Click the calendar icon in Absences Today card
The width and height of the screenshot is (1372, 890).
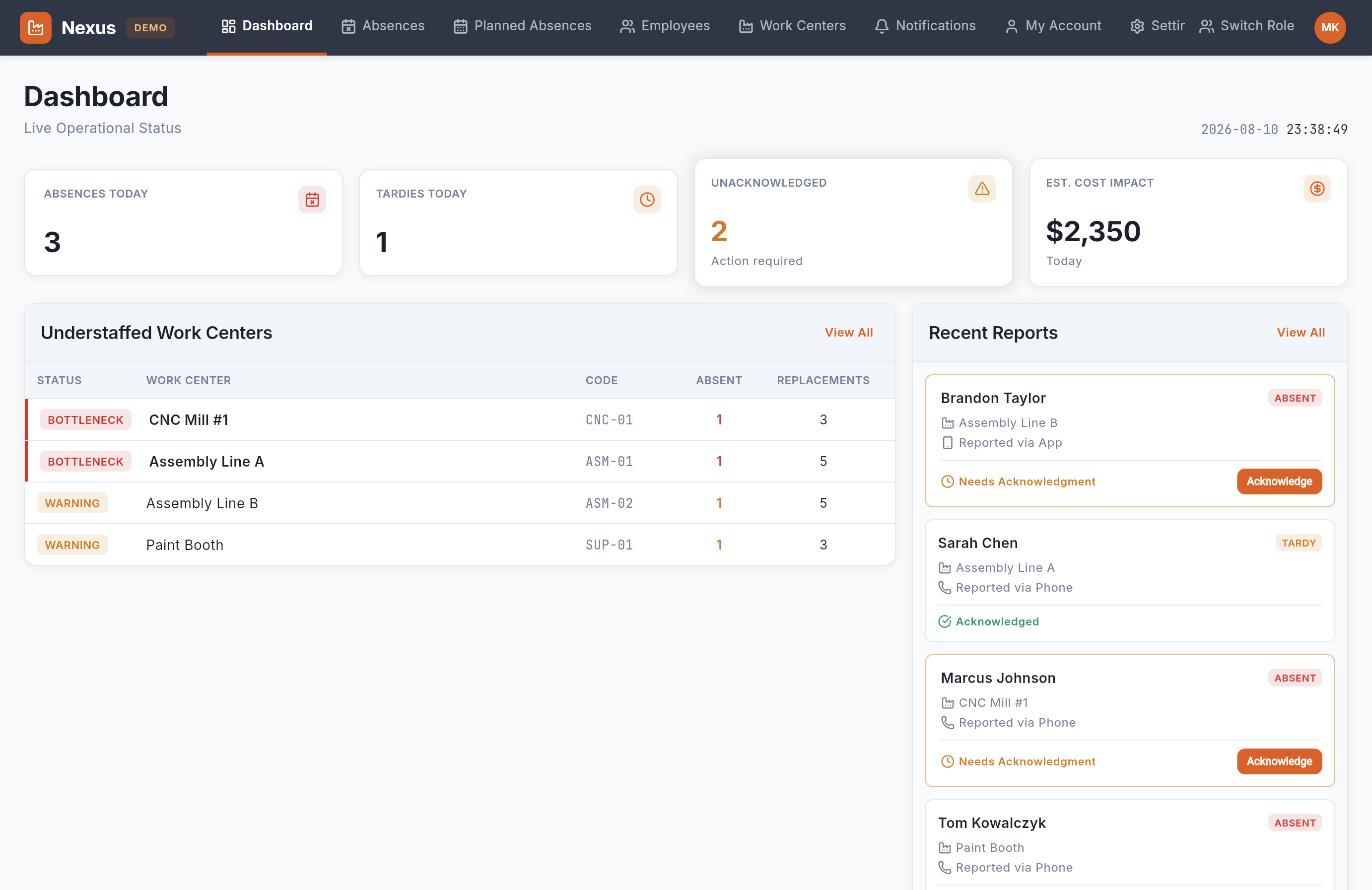312,200
